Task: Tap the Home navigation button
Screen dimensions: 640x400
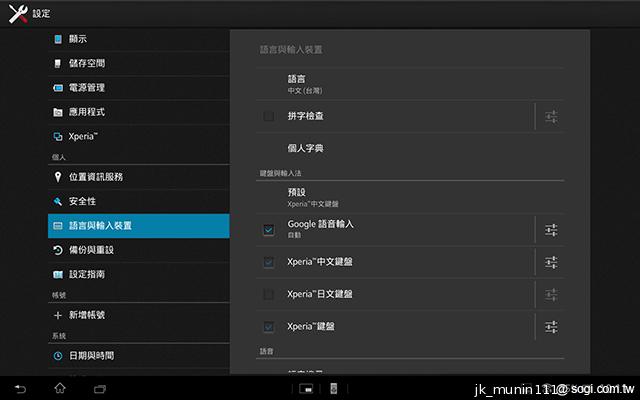Action: 60,389
